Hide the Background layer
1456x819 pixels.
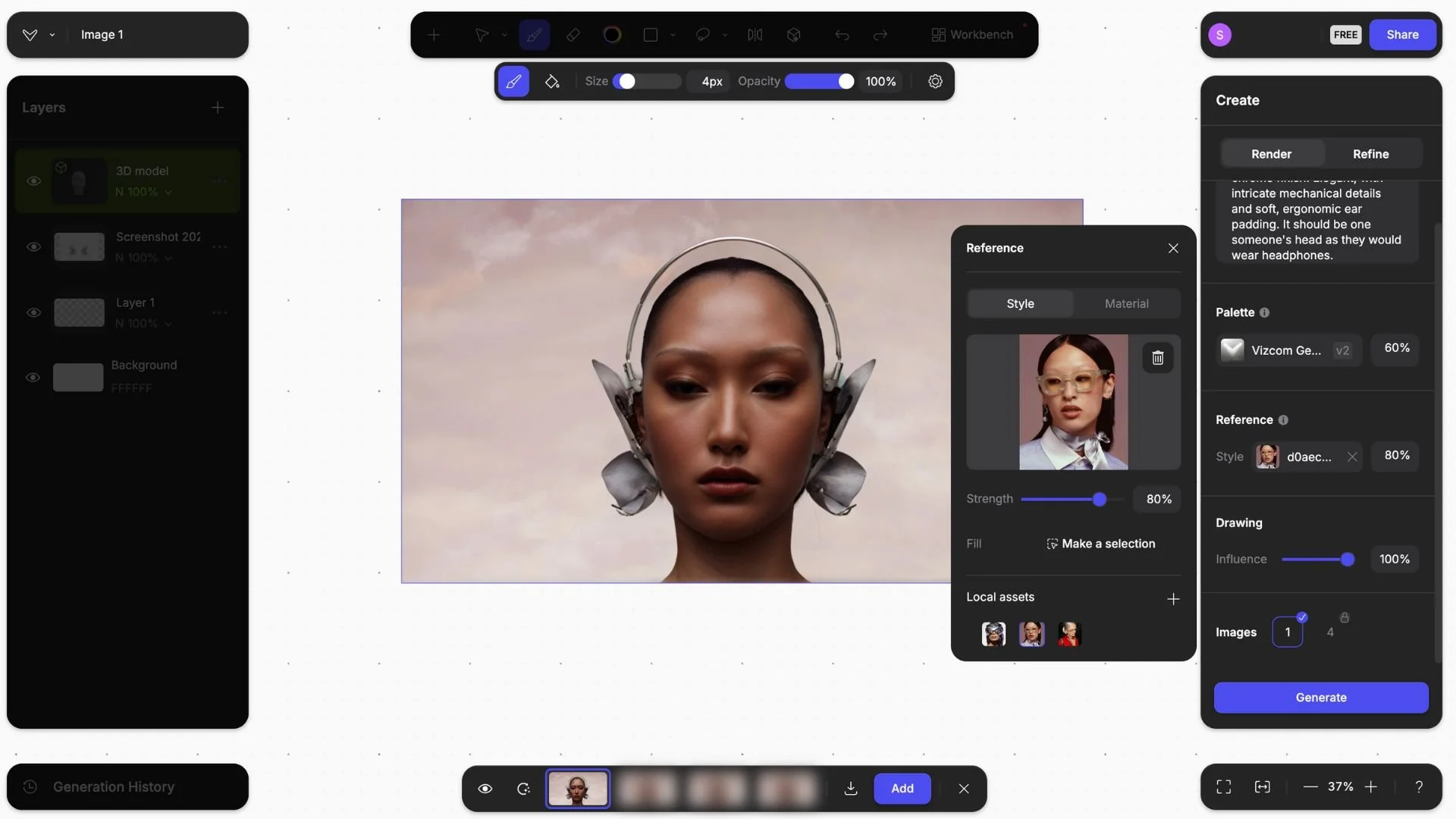coord(33,377)
